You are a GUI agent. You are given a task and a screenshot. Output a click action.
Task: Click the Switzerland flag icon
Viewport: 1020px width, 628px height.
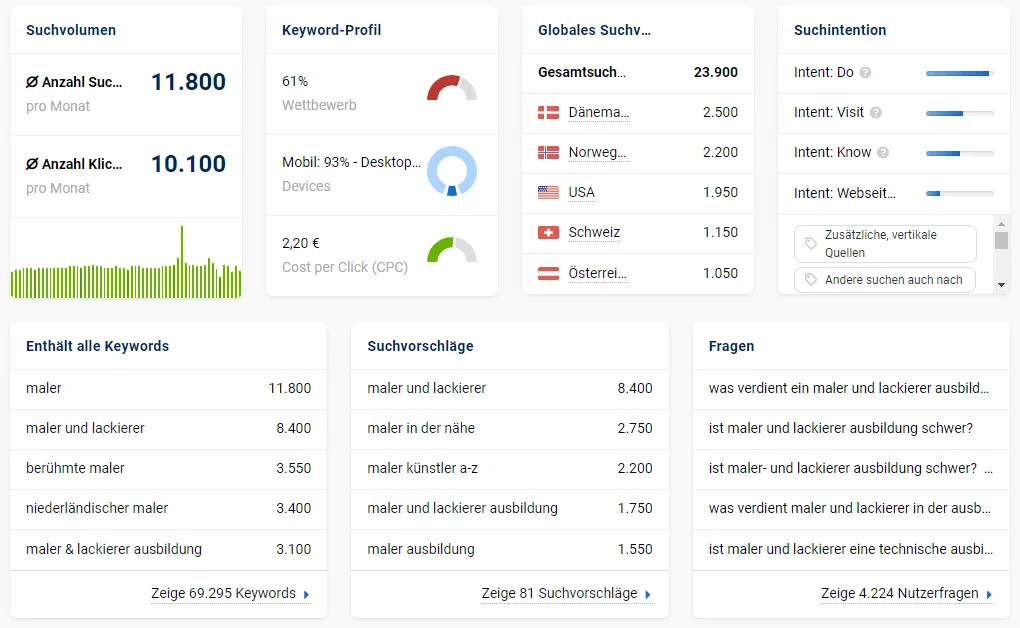[x=548, y=232]
